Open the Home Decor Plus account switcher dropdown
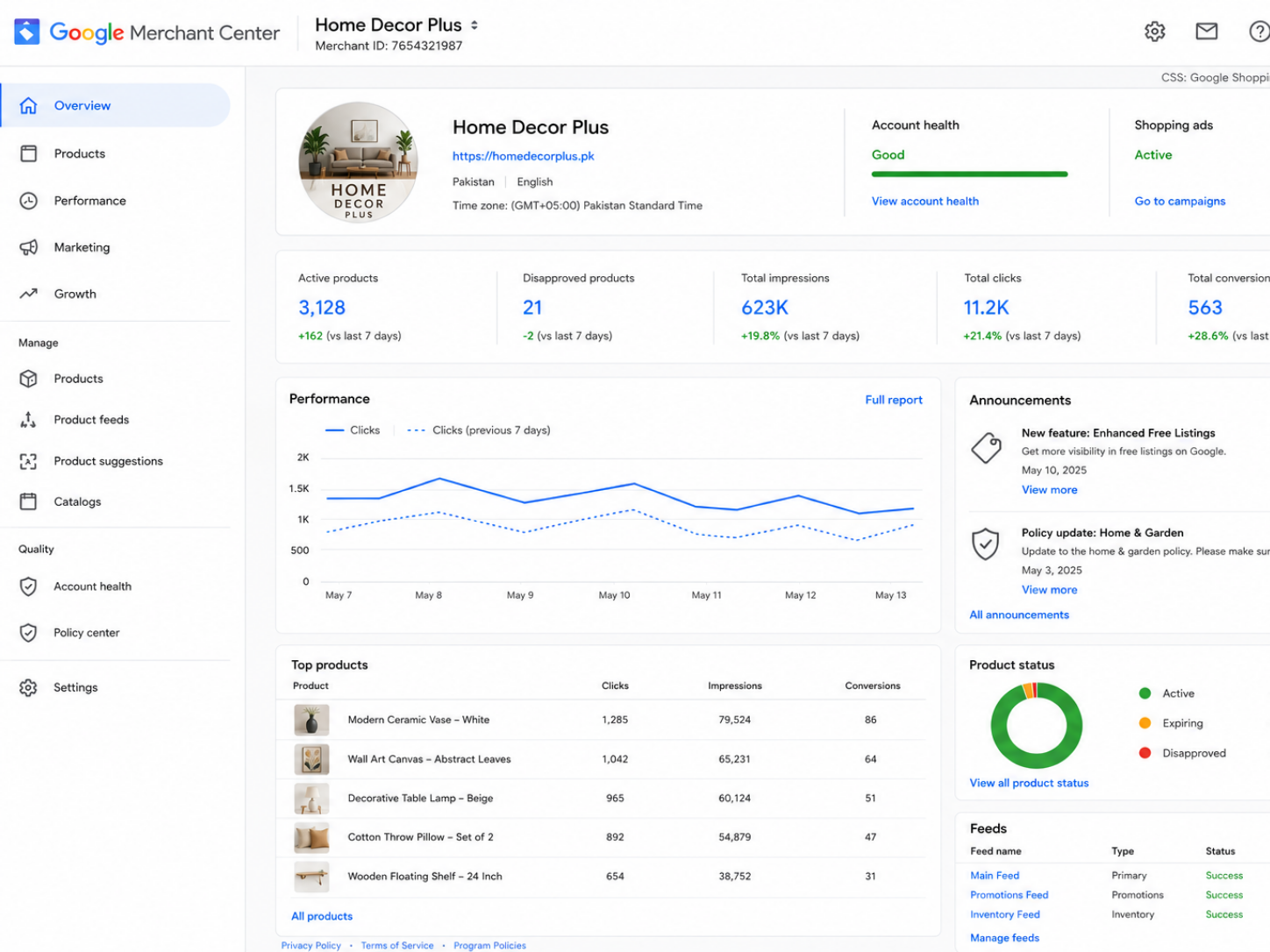Image resolution: width=1270 pixels, height=952 pixels. pyautogui.click(x=474, y=25)
